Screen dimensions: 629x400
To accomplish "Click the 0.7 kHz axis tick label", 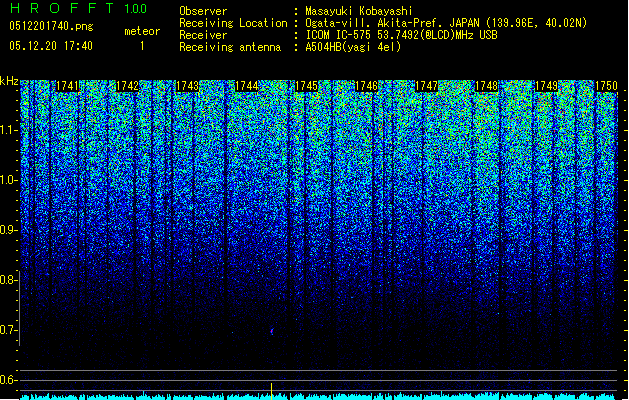I will [x=7, y=330].
